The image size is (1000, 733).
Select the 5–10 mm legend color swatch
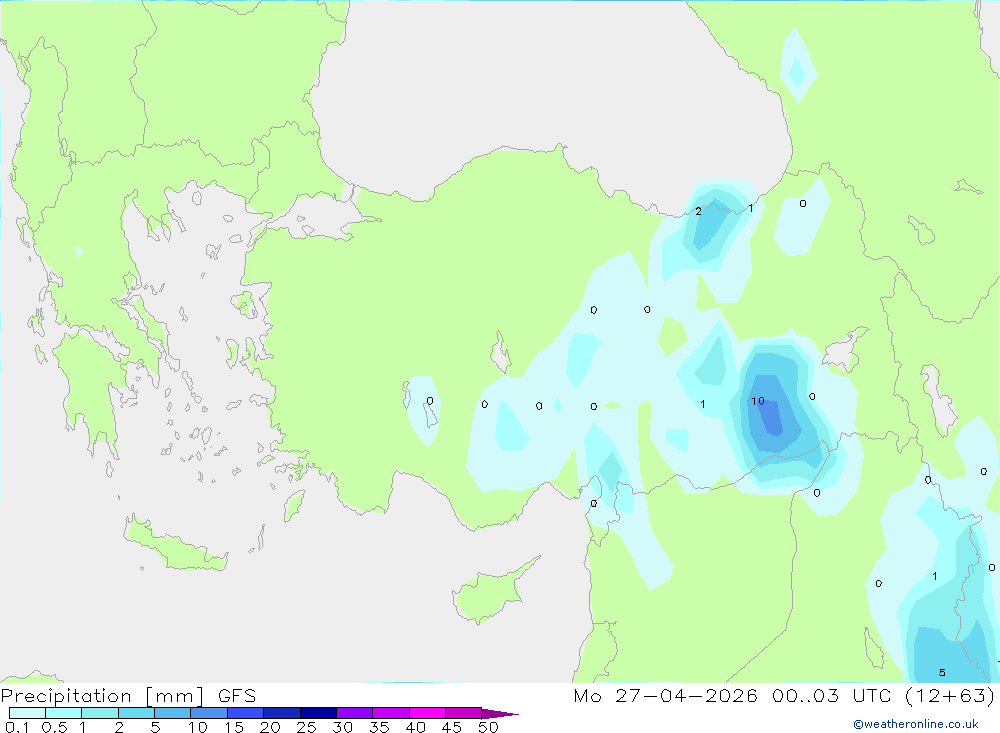[172, 713]
